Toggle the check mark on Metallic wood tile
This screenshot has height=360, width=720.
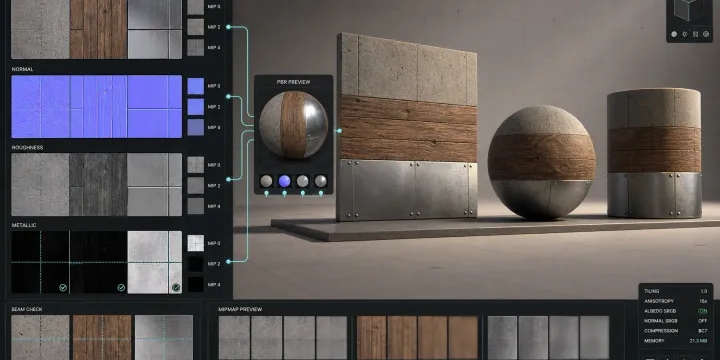(x=121, y=287)
